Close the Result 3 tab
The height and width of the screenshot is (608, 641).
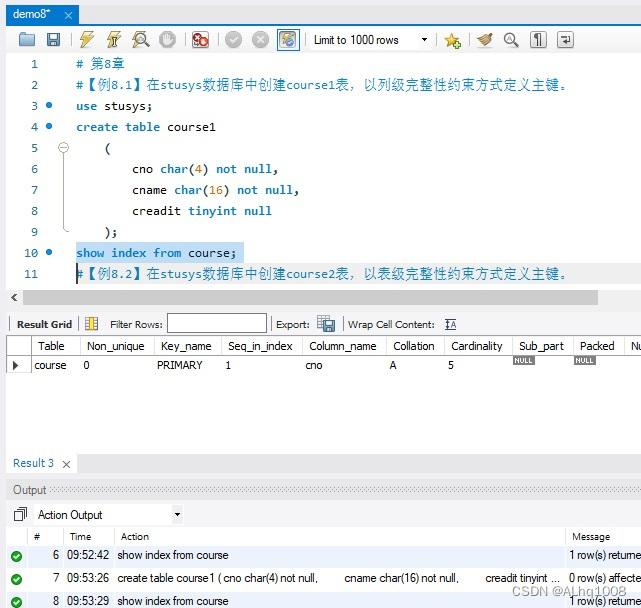pos(66,464)
